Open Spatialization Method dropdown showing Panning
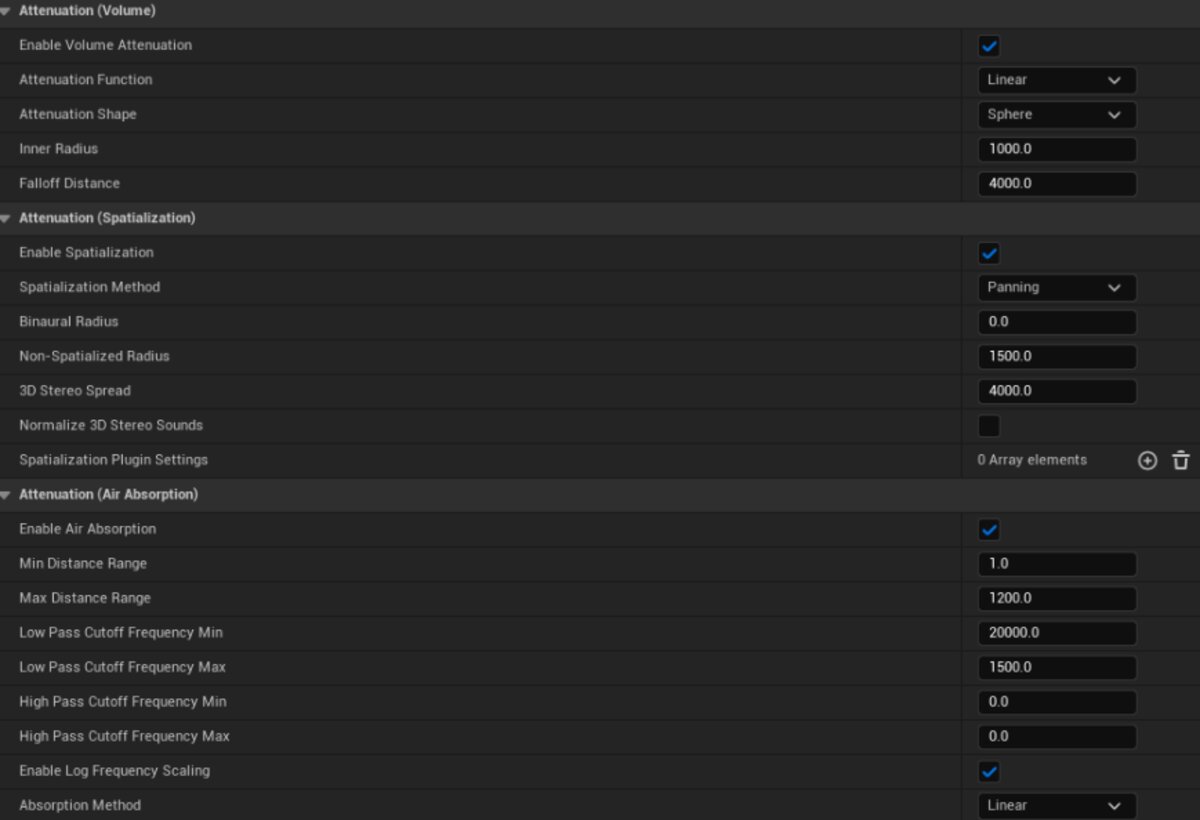The height and width of the screenshot is (820, 1200). tap(1056, 288)
